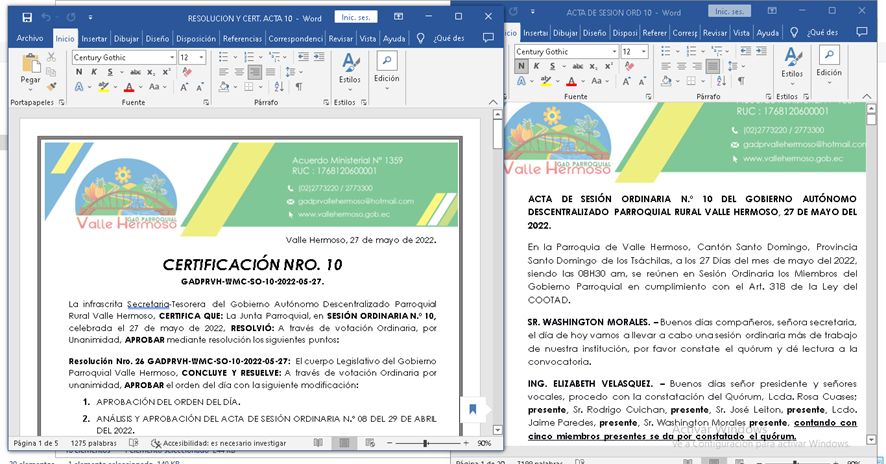Toggle italic (K) in RESOLUCION window
886x464 pixels.
(x=92, y=74)
